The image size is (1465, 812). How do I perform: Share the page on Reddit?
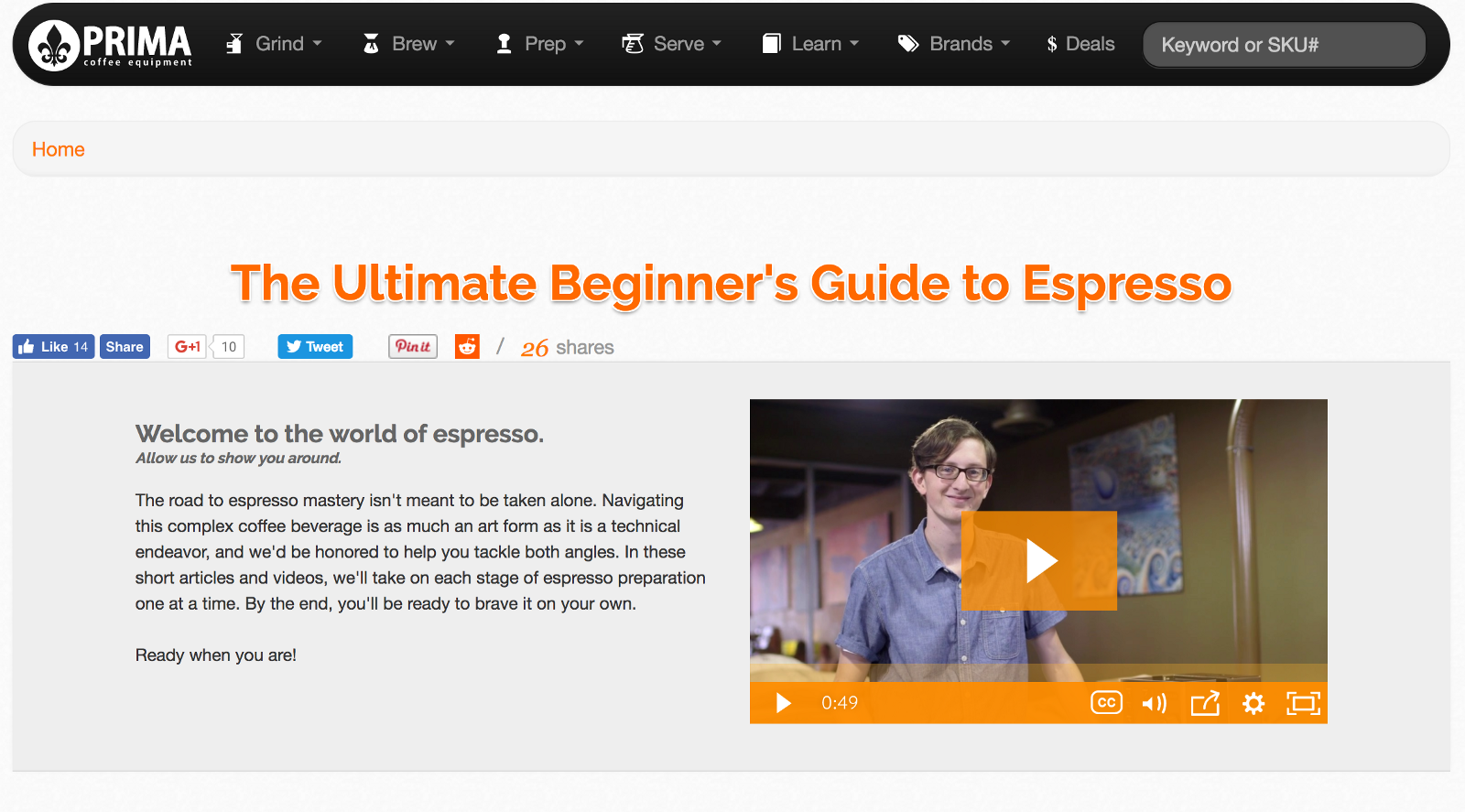[467, 347]
